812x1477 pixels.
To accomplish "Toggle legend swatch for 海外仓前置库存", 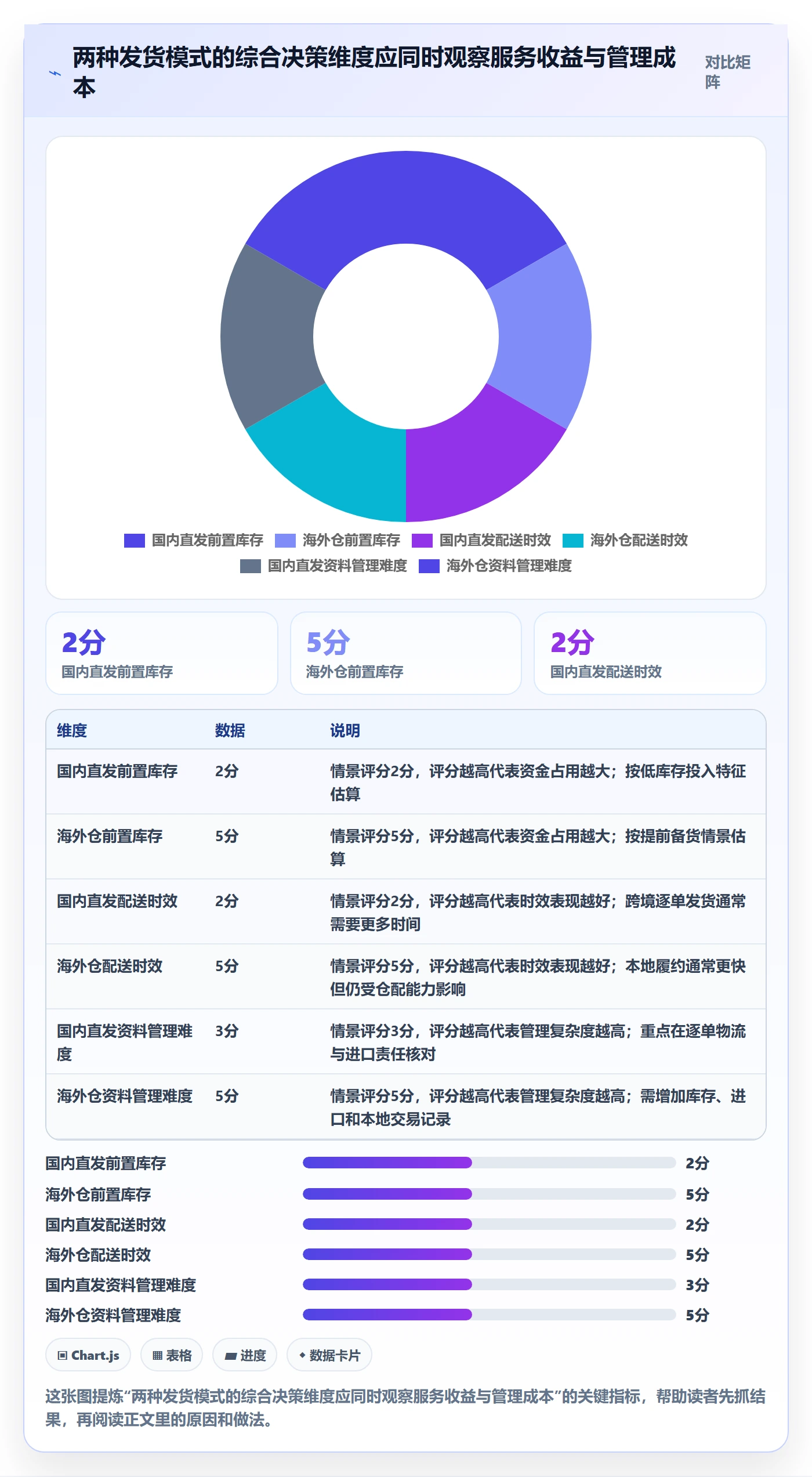I will click(x=285, y=540).
